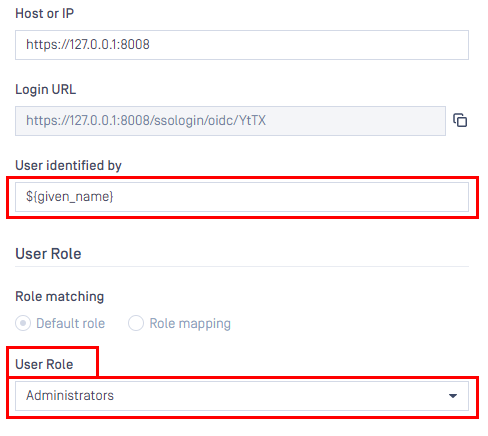Expand the role list via the caret arrow

[453, 396]
